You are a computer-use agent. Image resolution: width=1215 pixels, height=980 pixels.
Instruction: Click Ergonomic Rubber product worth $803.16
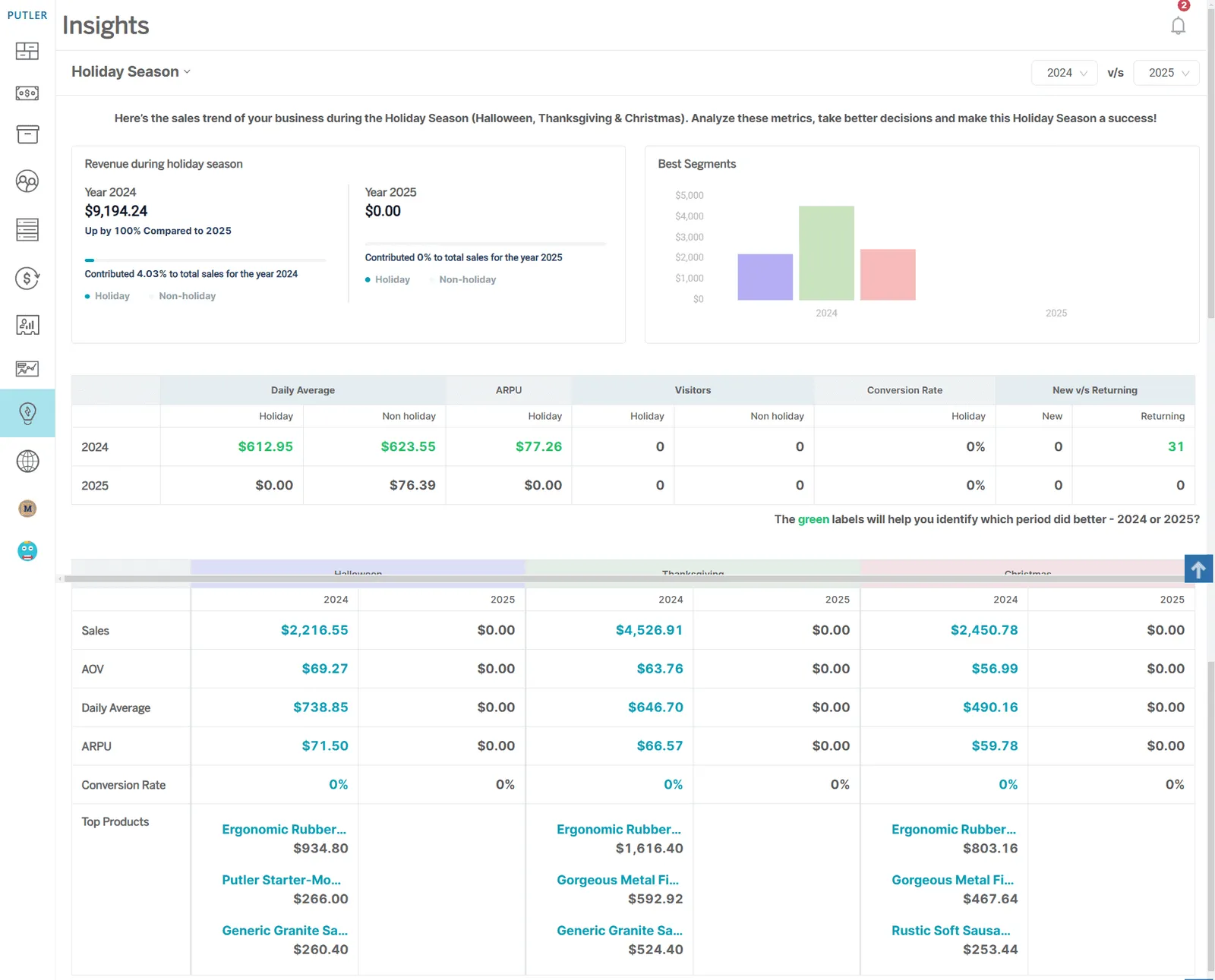coord(954,830)
